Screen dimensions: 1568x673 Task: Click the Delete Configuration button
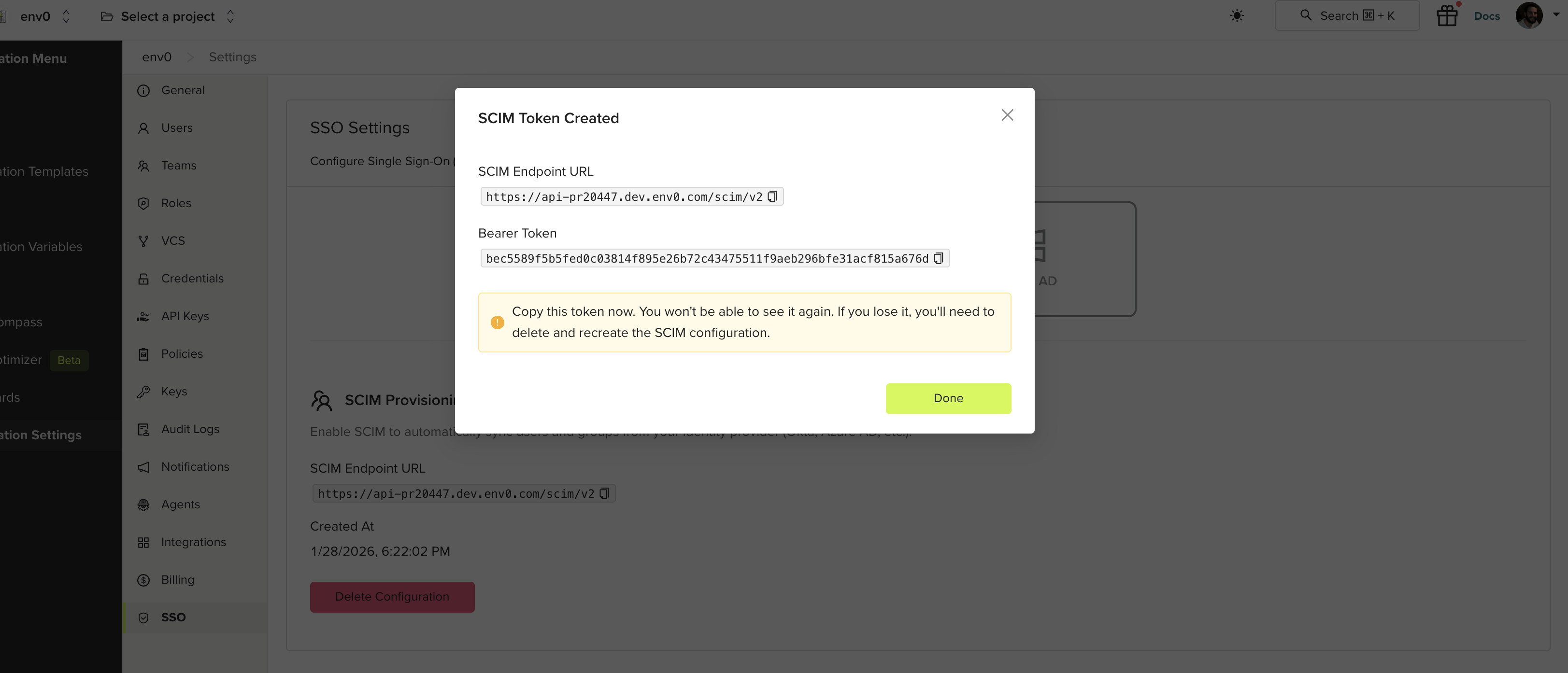392,597
